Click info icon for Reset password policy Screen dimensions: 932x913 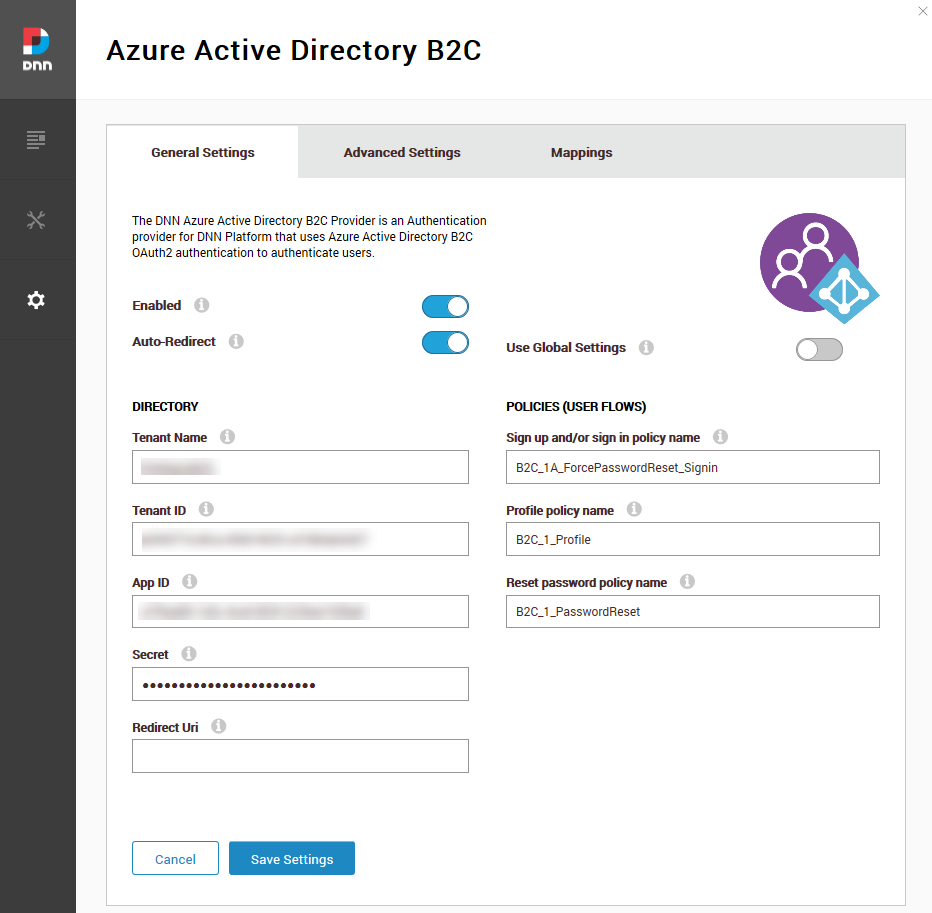[687, 581]
